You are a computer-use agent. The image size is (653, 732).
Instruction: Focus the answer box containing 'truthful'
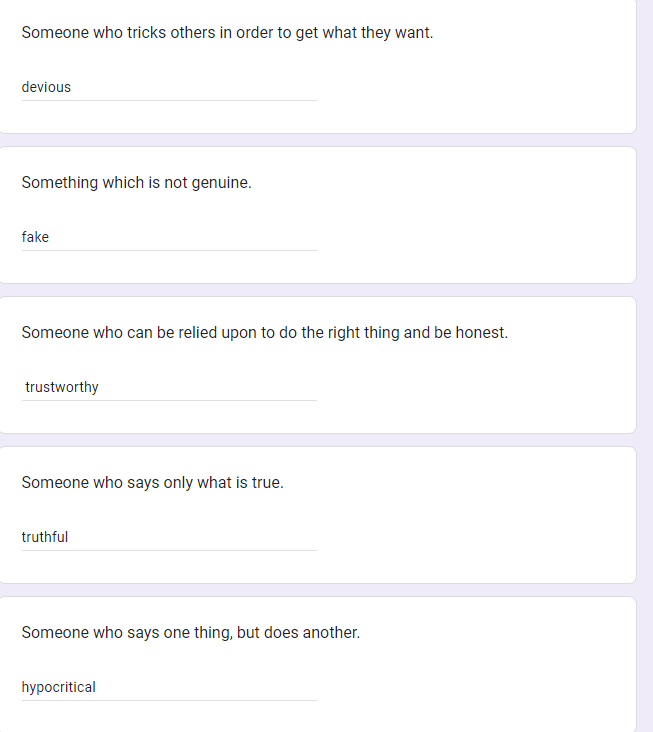pyautogui.click(x=168, y=537)
